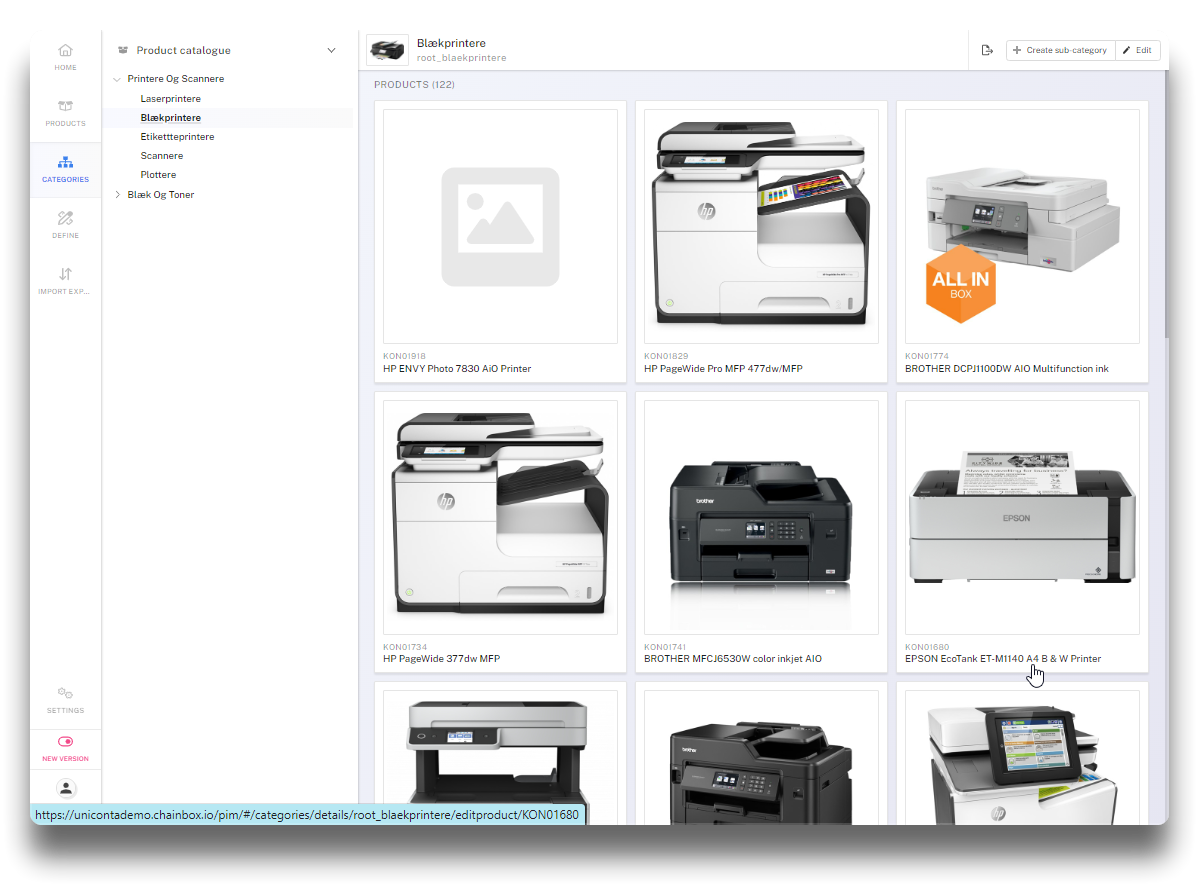Click product code KON01680
This screenshot has height=887, width=1199.
point(927,647)
